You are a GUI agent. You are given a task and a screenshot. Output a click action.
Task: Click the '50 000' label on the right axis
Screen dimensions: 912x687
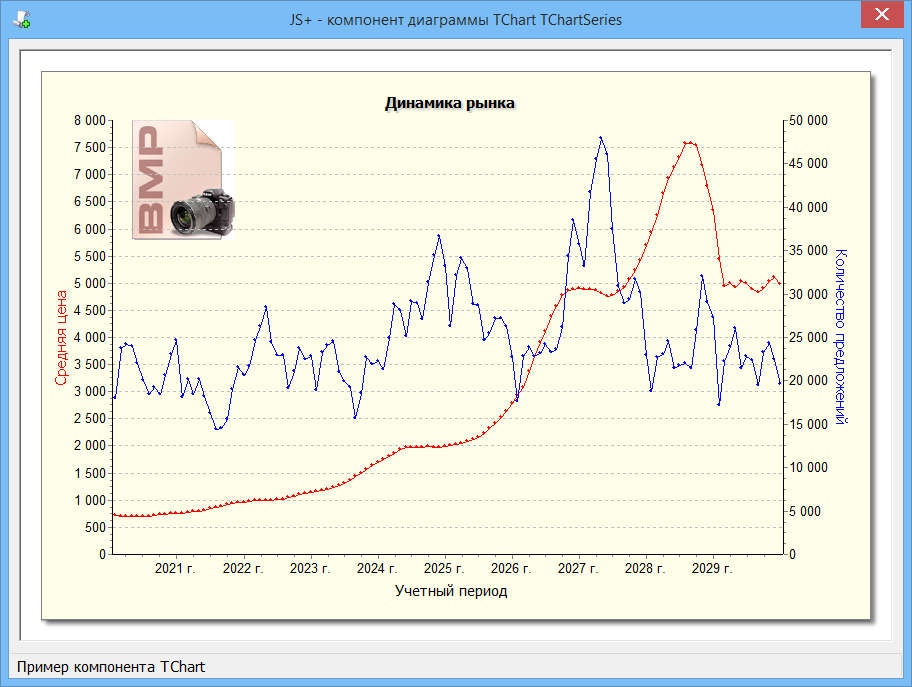point(808,120)
